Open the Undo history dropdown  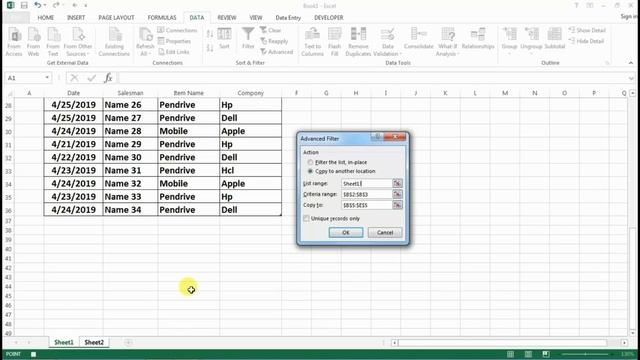coord(44,5)
